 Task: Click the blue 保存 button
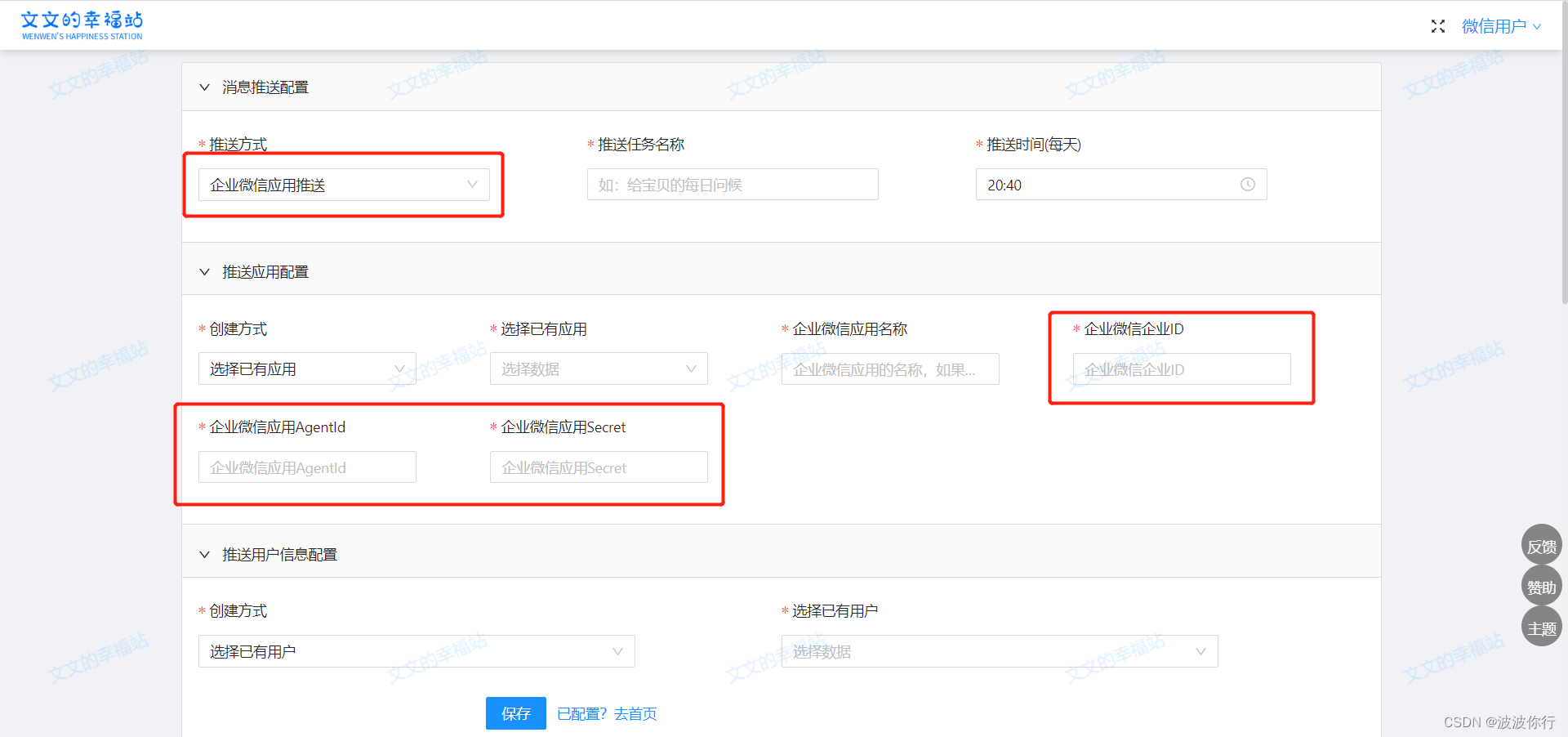516,713
